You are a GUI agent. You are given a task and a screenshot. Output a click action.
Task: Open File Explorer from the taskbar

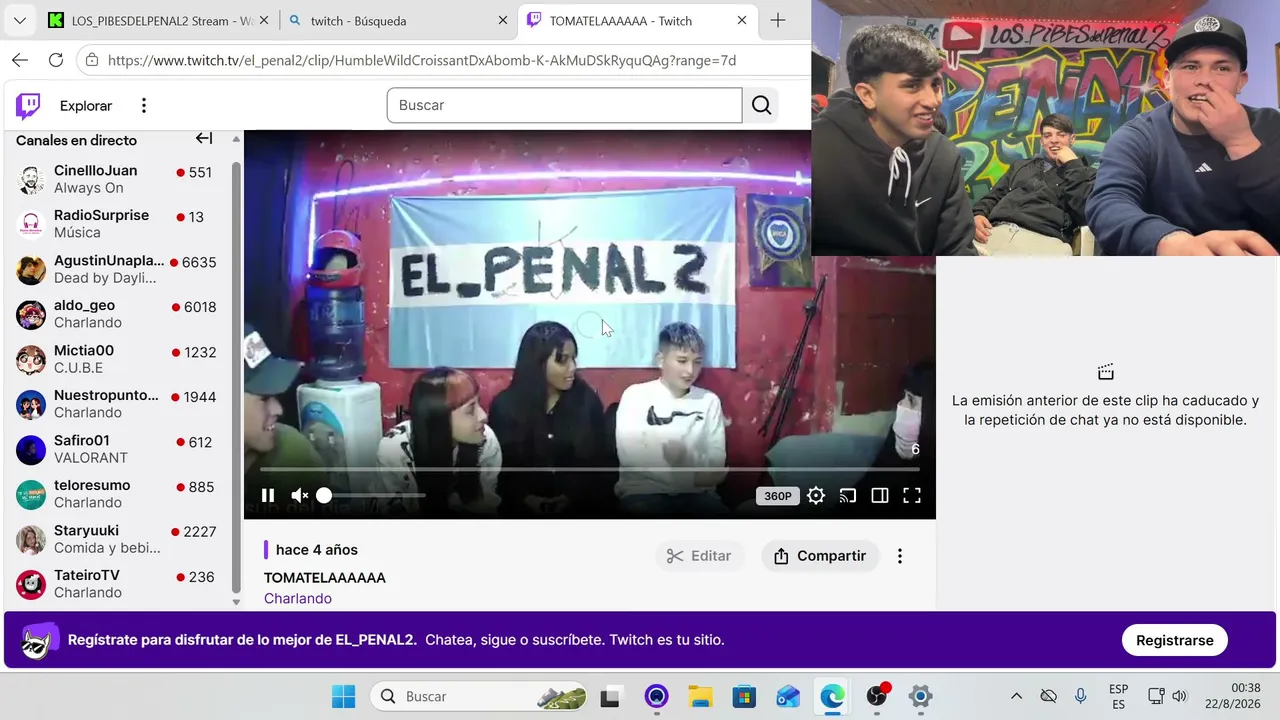tap(700, 696)
